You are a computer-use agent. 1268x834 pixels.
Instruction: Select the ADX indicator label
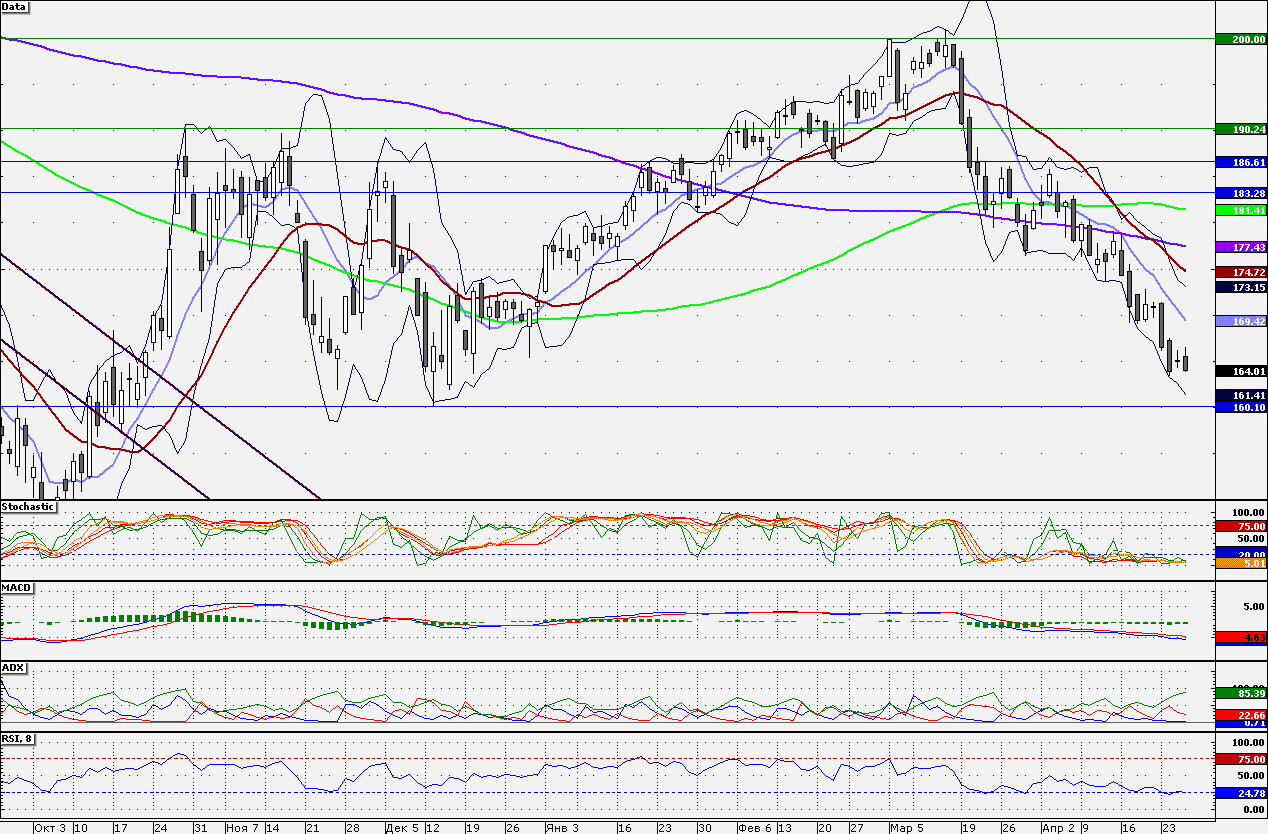13,667
